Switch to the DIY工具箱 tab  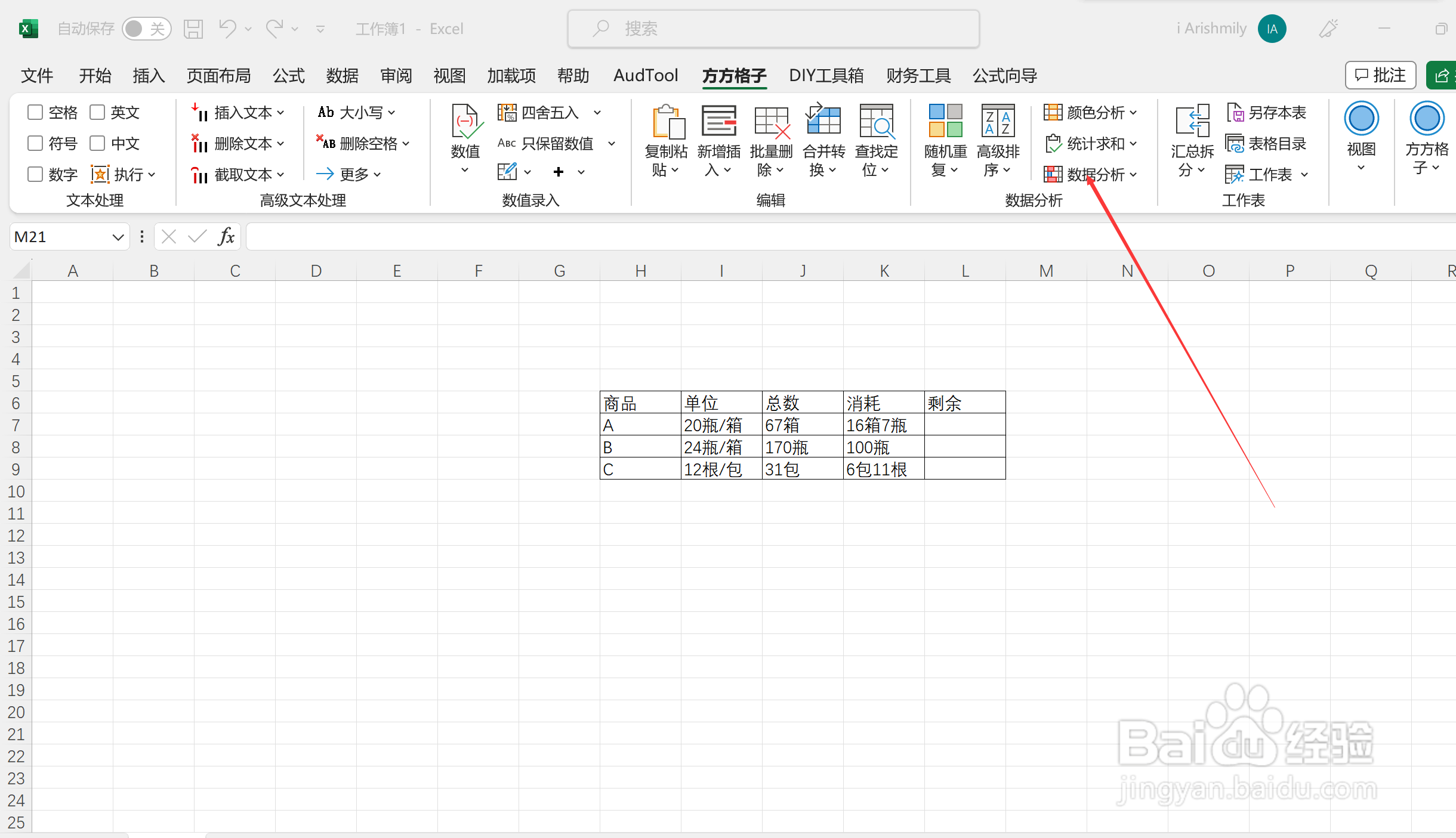tap(826, 76)
